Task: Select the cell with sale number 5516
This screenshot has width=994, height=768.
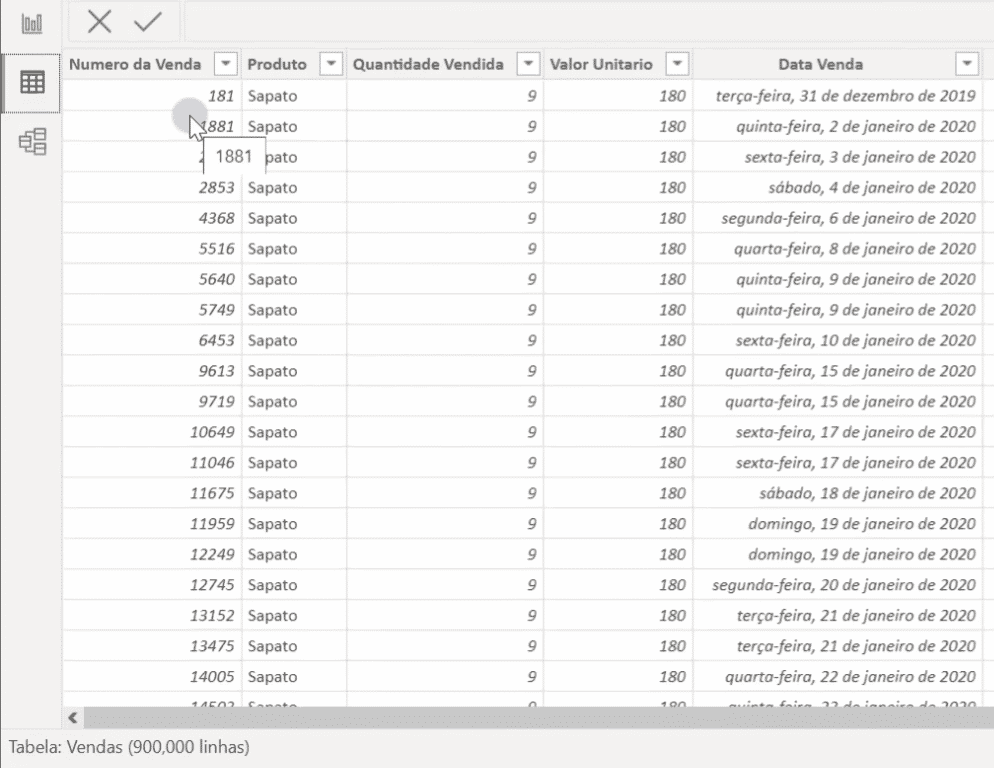Action: [152, 249]
